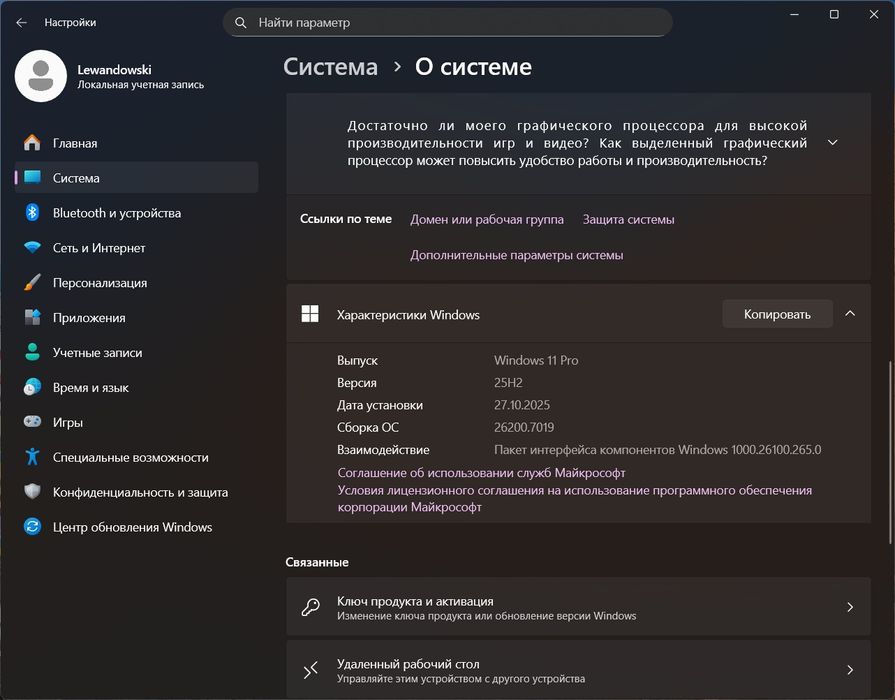Go to Сеть и Интернет
The width and height of the screenshot is (895, 700).
[136, 247]
